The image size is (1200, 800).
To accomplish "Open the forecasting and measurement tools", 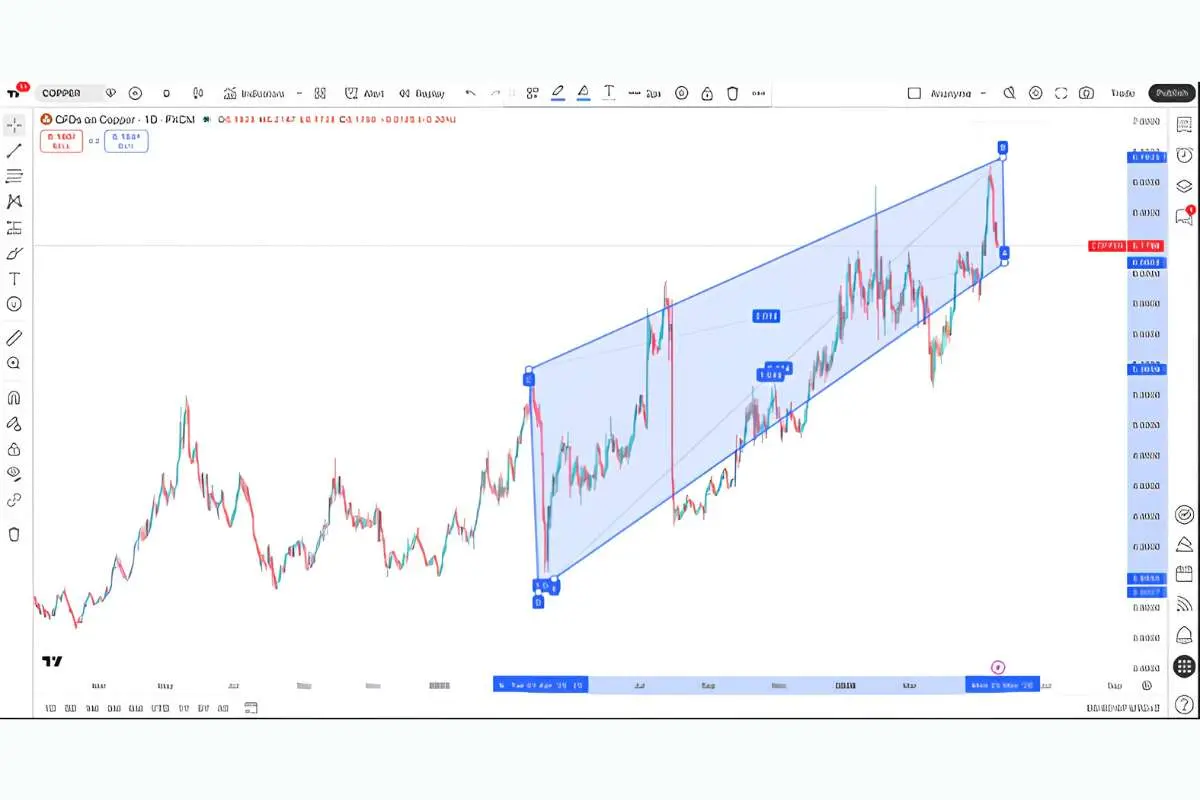I will coord(14,227).
